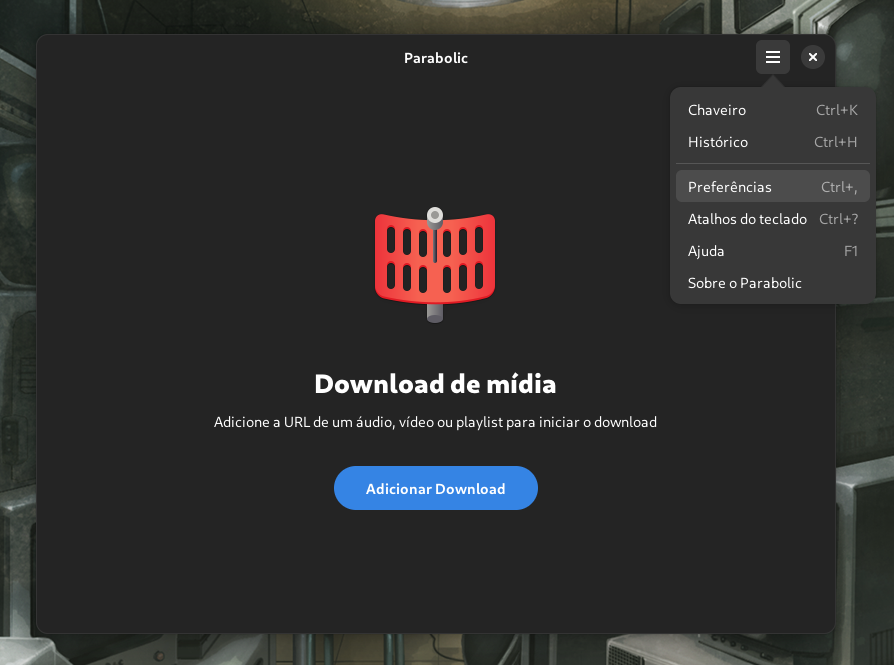
Task: Open Atalhos do teclado entry
Action: 773,219
